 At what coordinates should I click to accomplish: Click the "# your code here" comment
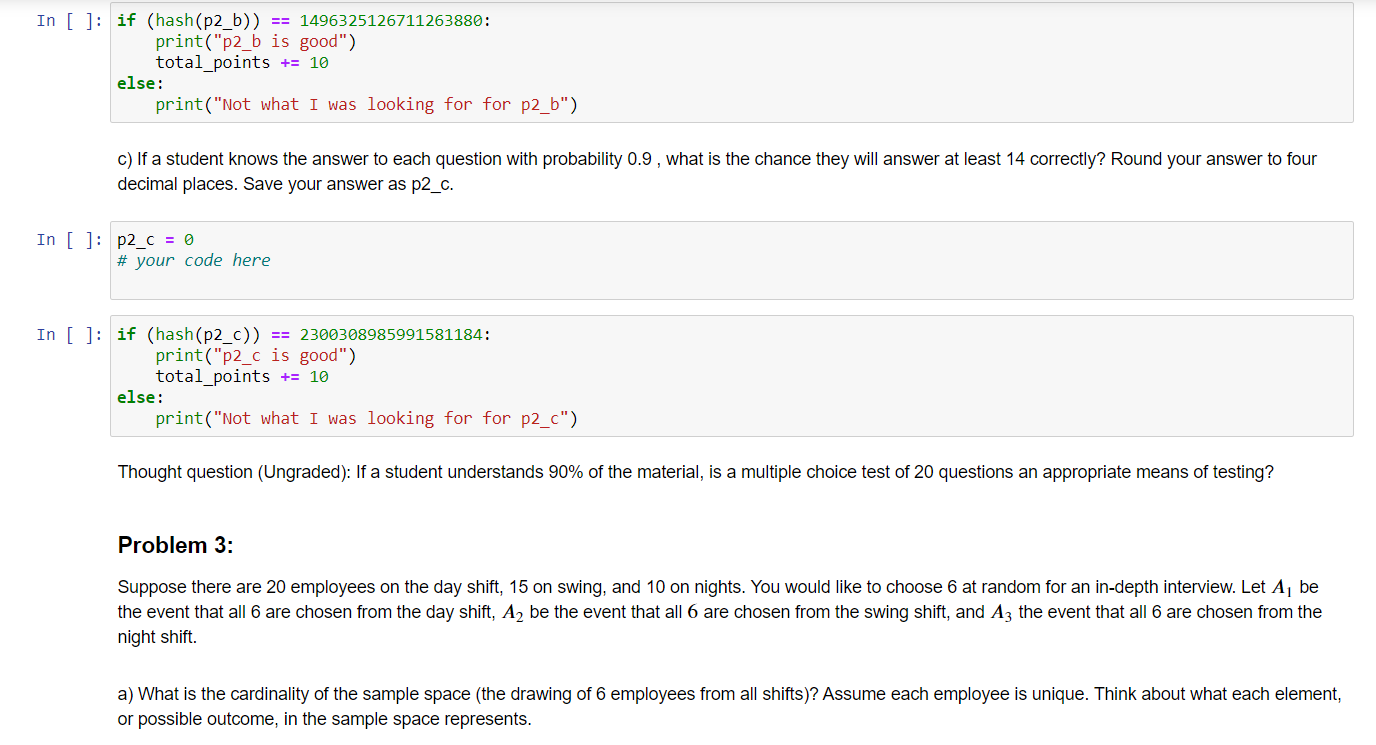click(x=193, y=260)
